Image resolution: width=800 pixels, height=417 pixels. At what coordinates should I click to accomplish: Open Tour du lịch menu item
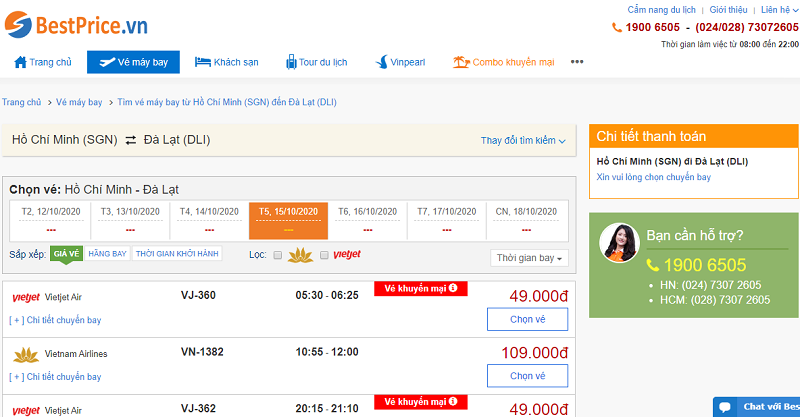(x=316, y=62)
